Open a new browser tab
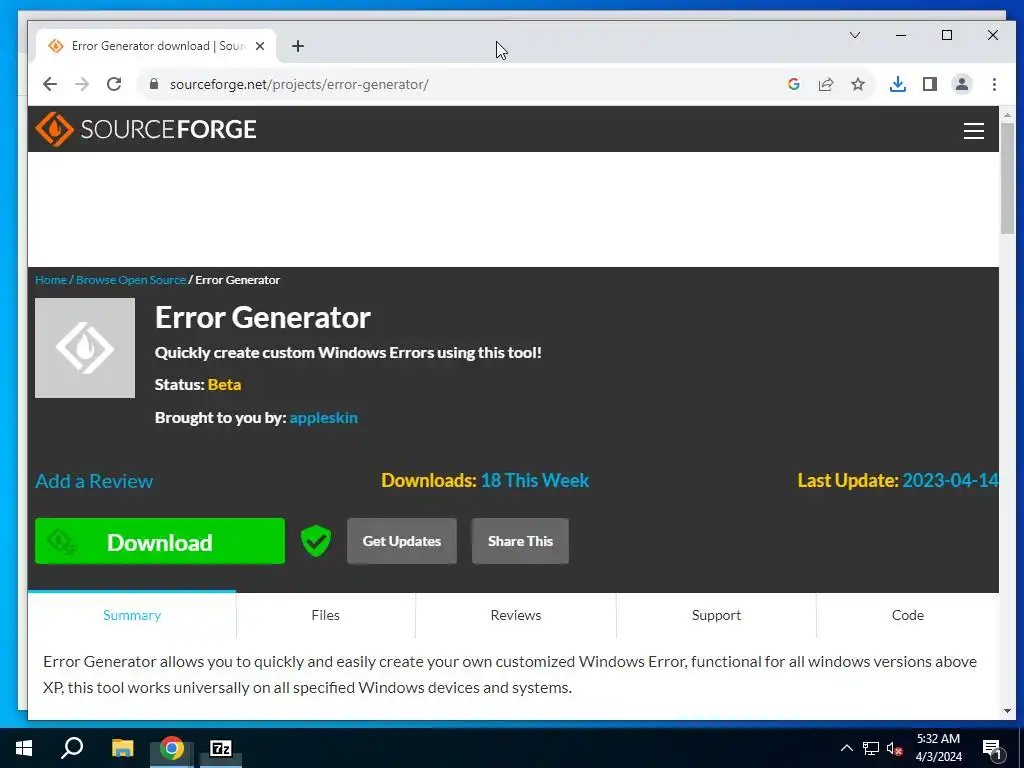The image size is (1024, 768). pos(298,46)
